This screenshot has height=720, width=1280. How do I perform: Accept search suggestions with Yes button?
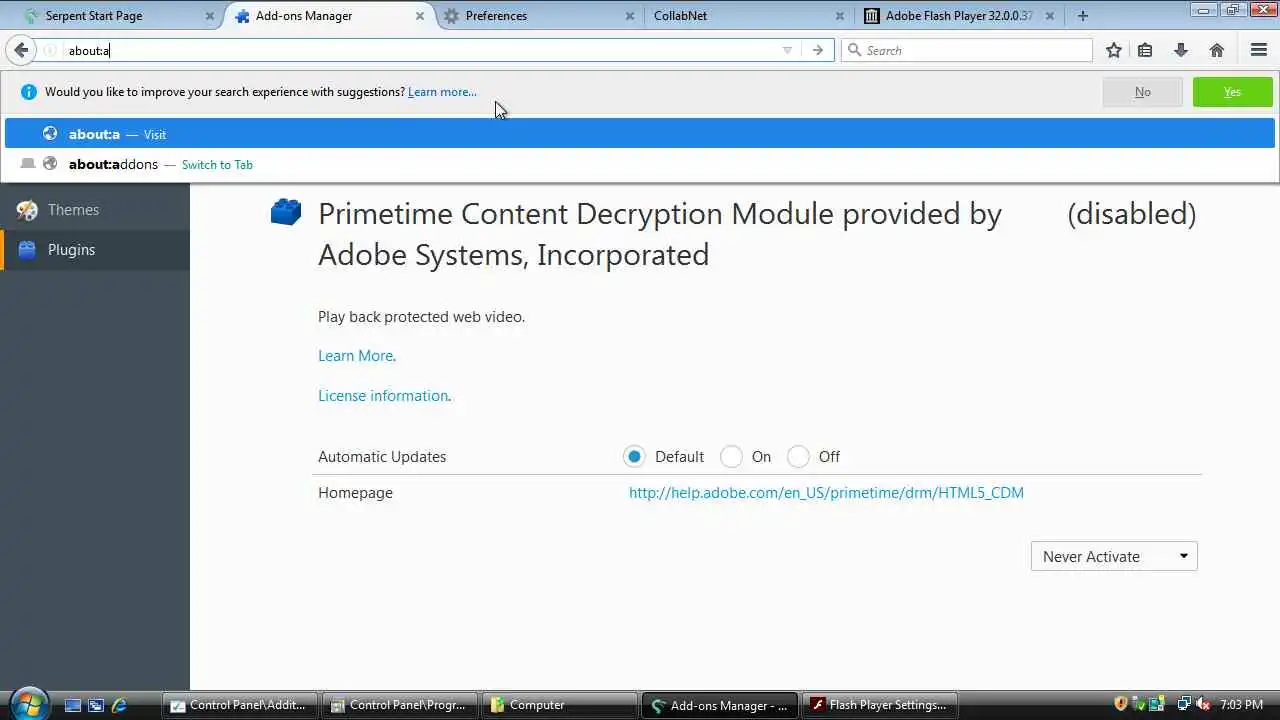click(x=1232, y=92)
